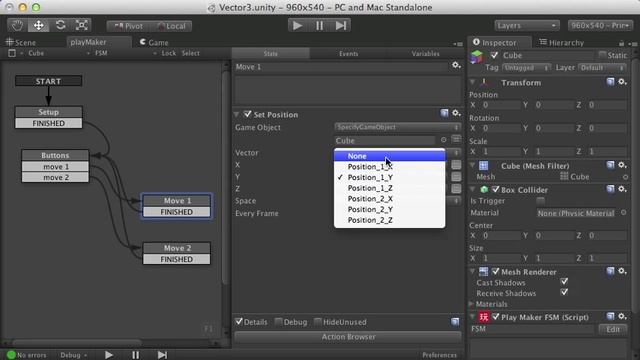Toggle the Box Collider enabled checkbox
Viewport: 640px width, 360px height.
pyautogui.click(x=496, y=189)
